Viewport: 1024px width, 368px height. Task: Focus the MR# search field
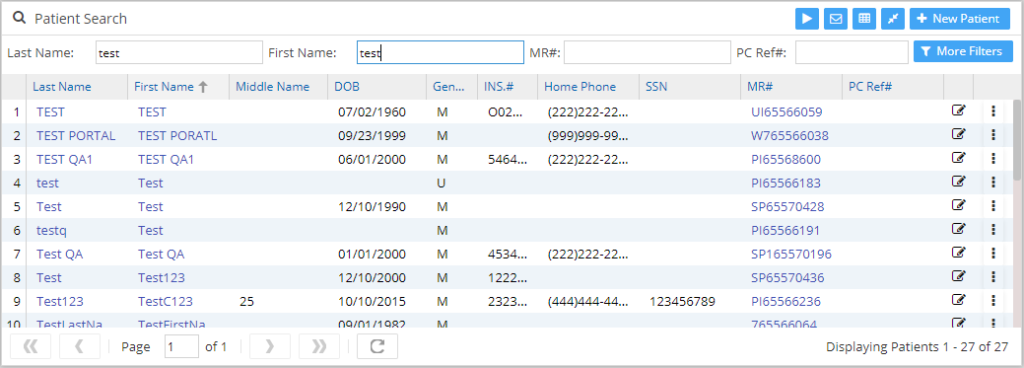647,53
